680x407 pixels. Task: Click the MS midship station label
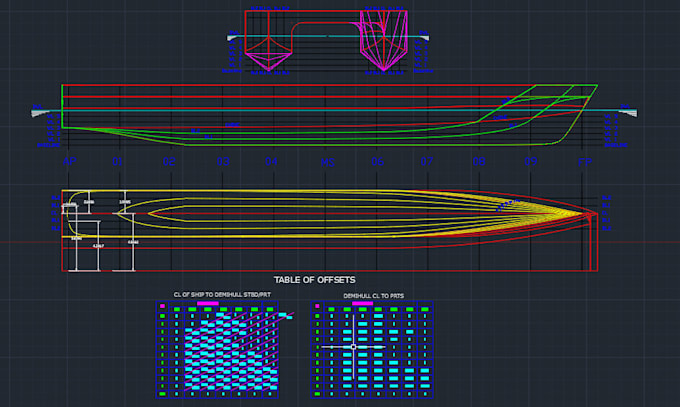(328, 162)
